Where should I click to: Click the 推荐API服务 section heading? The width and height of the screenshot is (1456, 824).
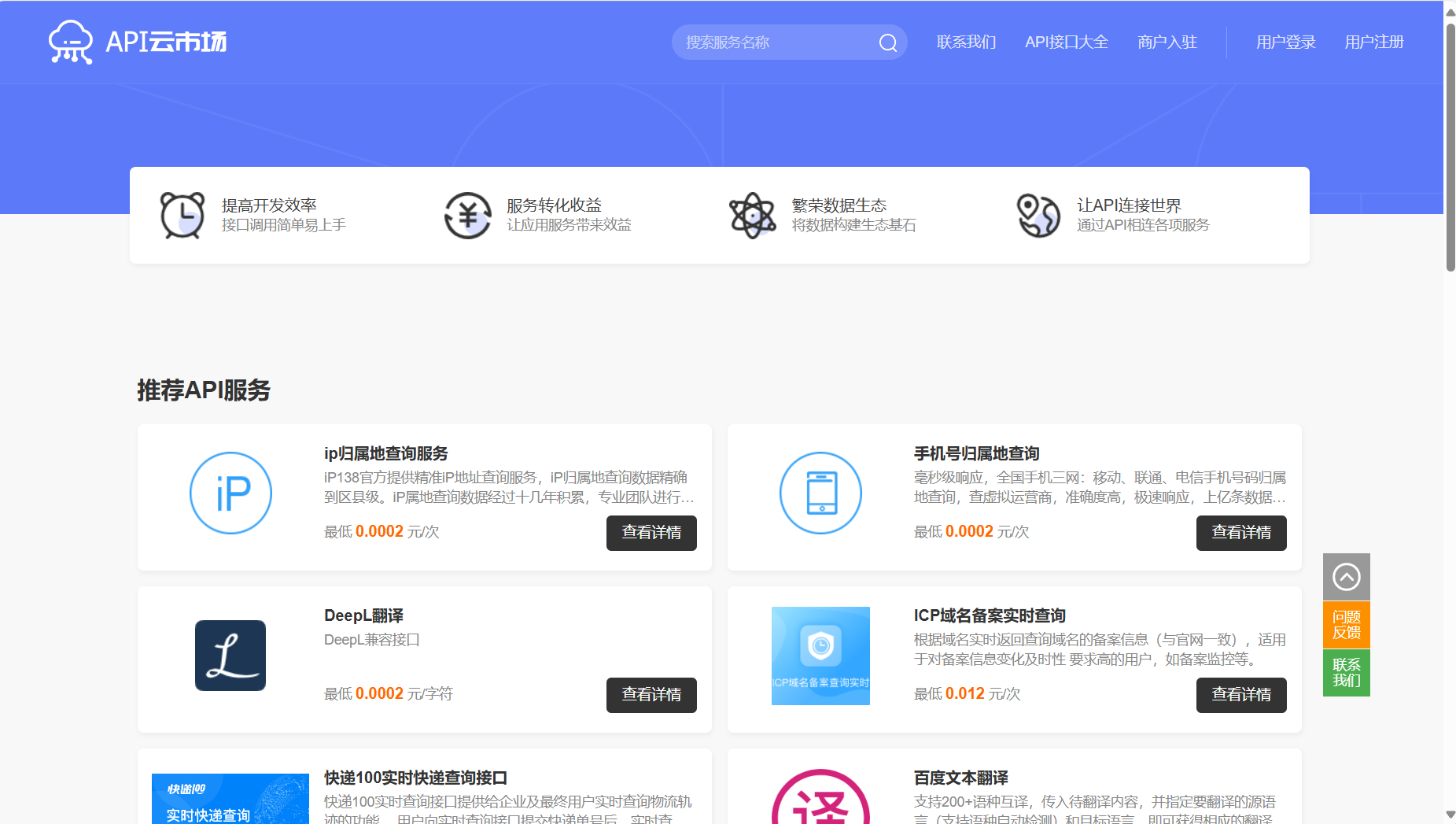pyautogui.click(x=204, y=390)
